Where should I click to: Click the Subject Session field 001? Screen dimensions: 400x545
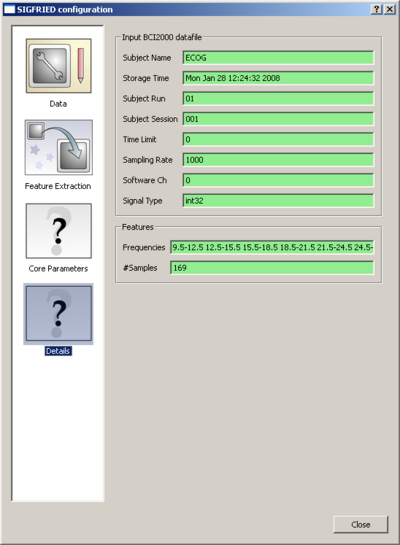(278, 119)
